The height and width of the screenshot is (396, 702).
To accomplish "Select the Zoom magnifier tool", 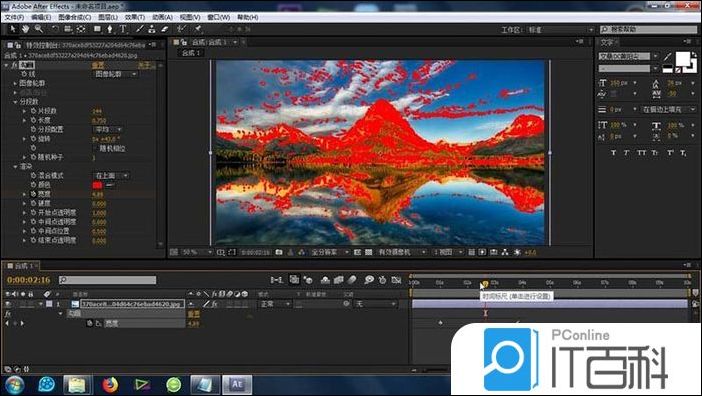I will pos(39,29).
